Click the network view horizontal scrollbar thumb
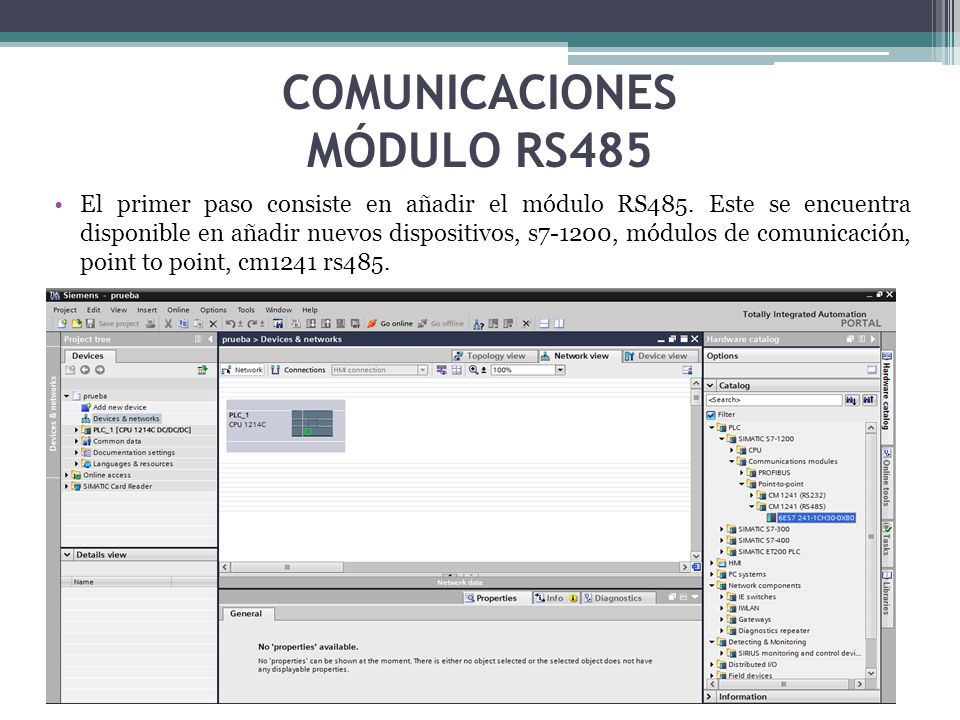The height and width of the screenshot is (720, 960). 287,568
